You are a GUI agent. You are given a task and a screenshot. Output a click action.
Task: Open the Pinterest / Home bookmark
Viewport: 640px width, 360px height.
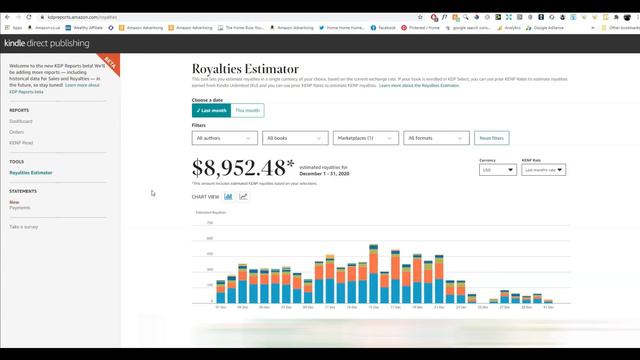pyautogui.click(x=420, y=28)
